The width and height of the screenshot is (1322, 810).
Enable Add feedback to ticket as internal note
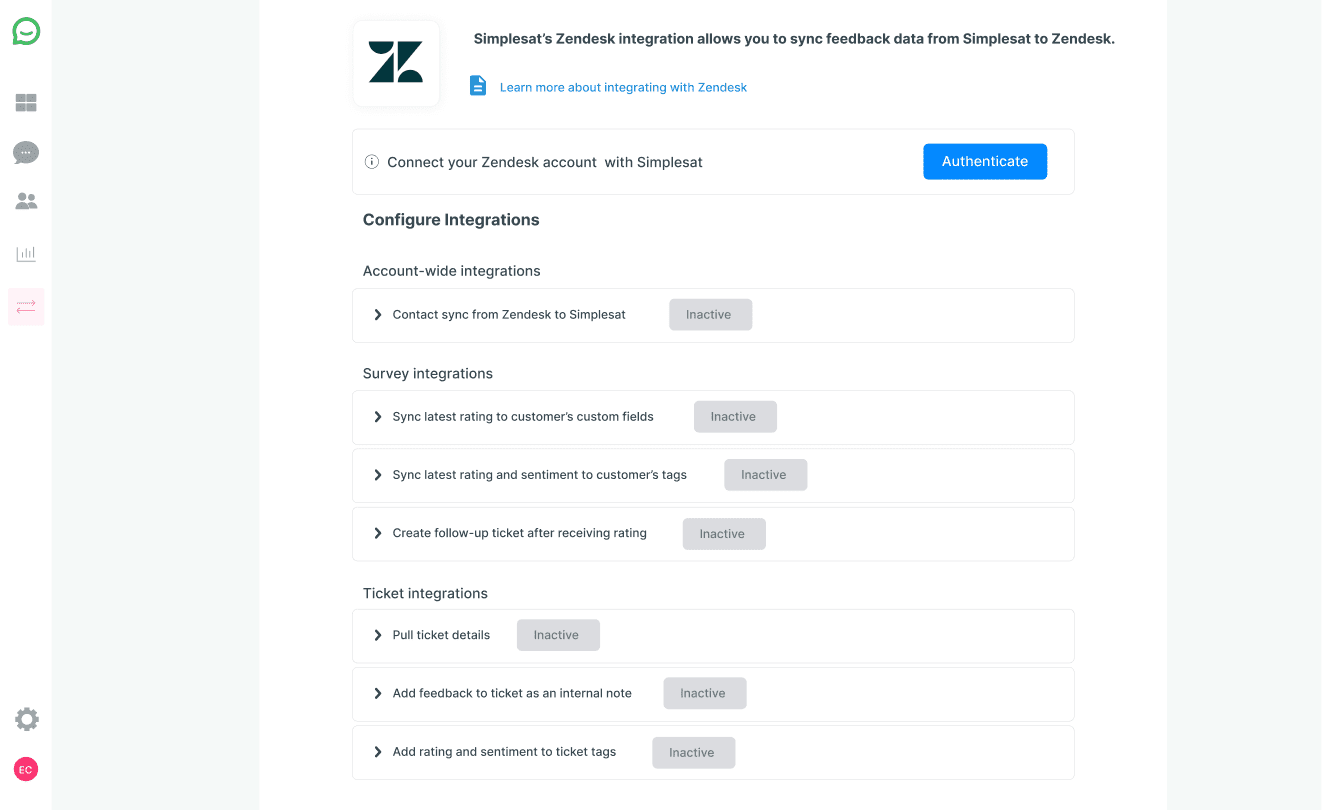[x=704, y=692]
